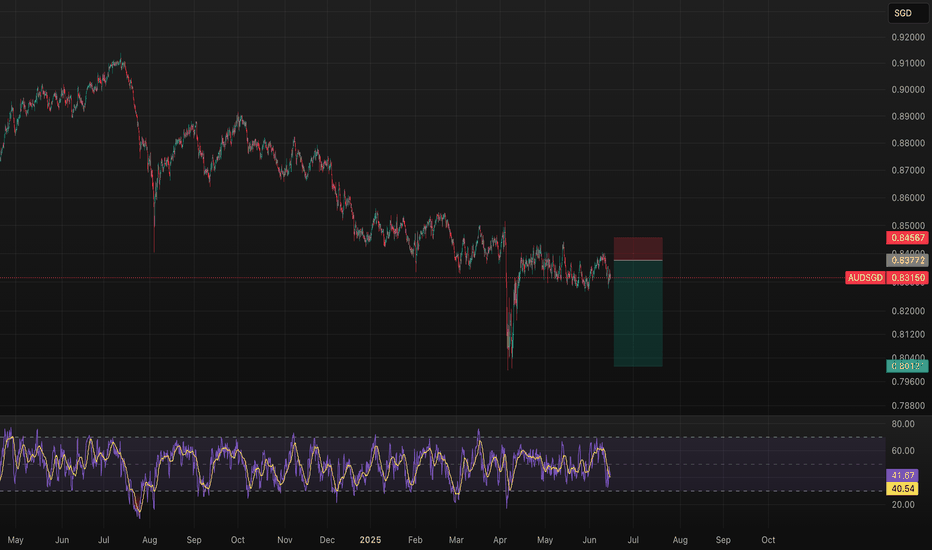Click the 60.00 RSI scale label
This screenshot has height=550, width=932.
[903, 451]
